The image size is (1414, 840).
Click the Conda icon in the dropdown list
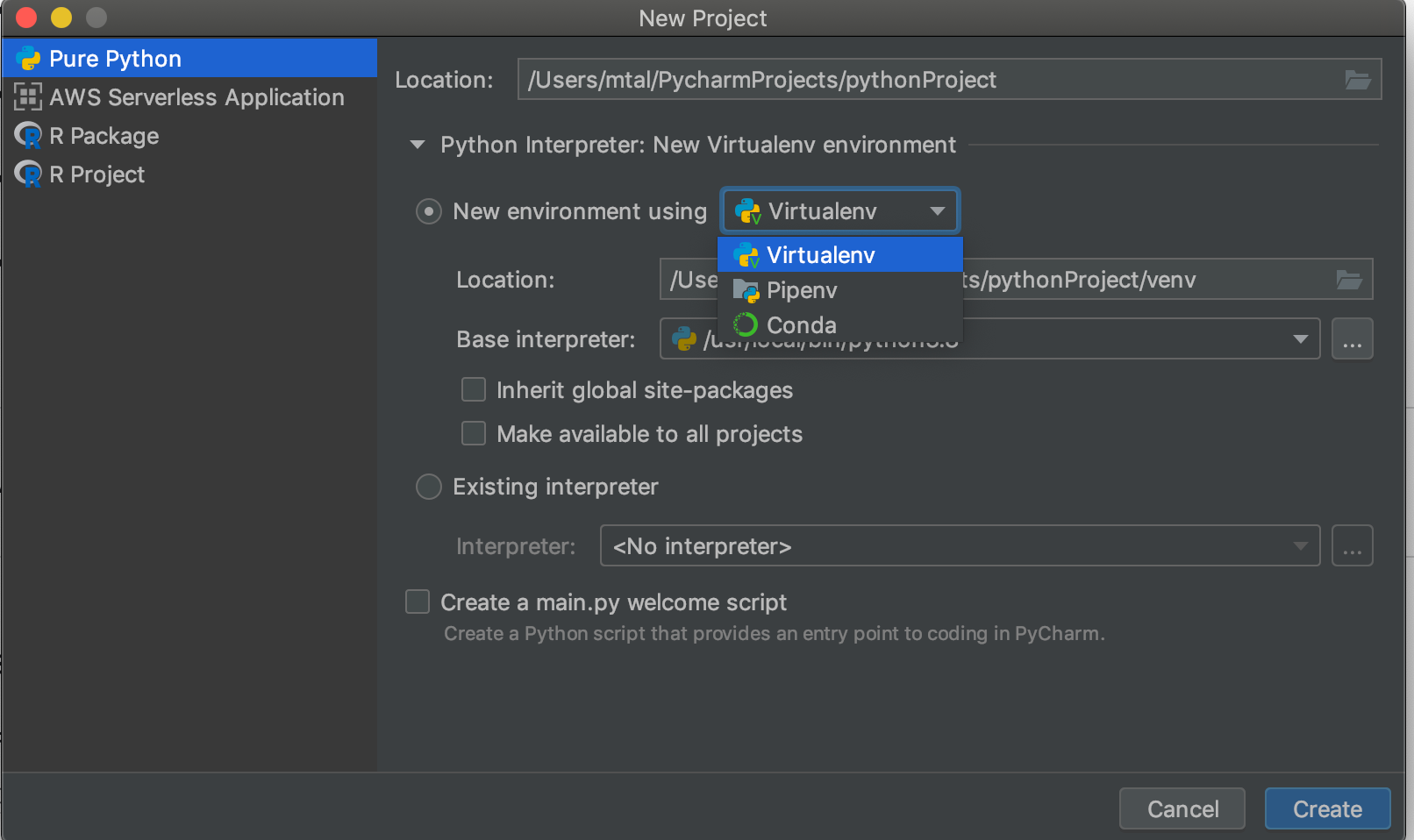(x=744, y=324)
